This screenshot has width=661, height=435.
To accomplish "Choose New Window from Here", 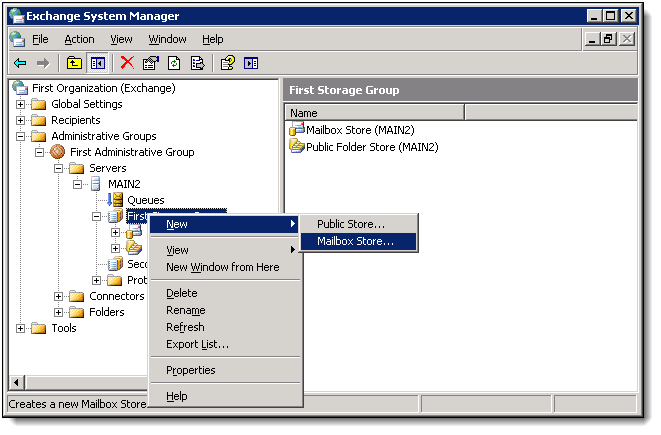I will [x=225, y=267].
